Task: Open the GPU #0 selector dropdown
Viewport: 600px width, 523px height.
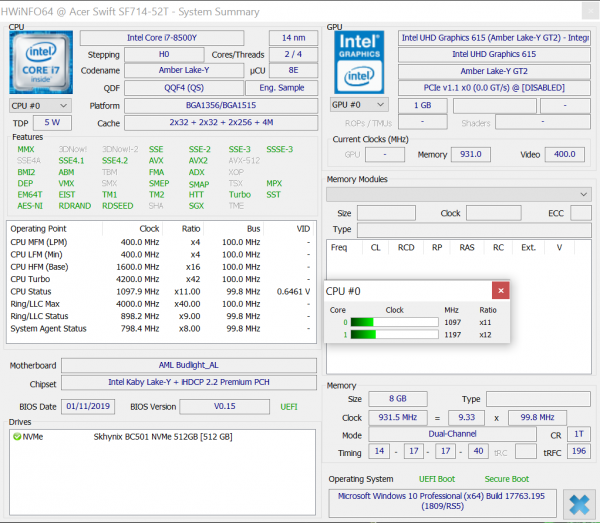Action: 359,105
